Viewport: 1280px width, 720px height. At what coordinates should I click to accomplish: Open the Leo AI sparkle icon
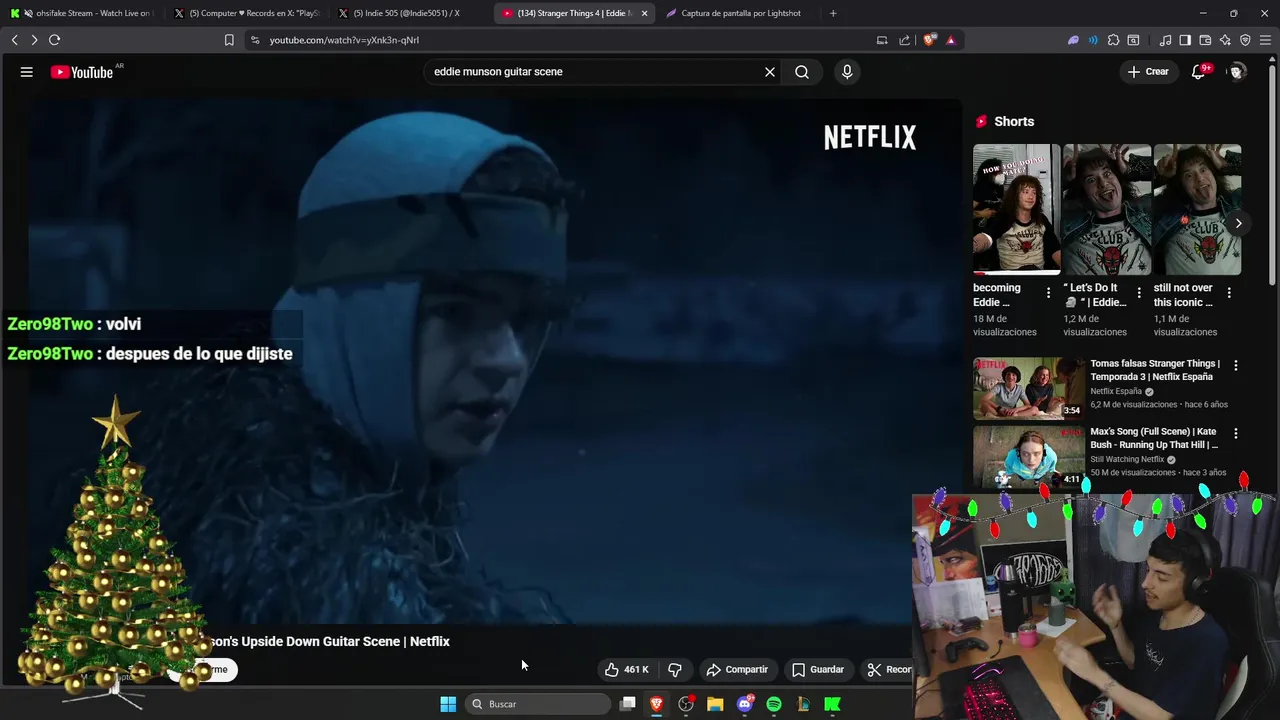click(1225, 40)
